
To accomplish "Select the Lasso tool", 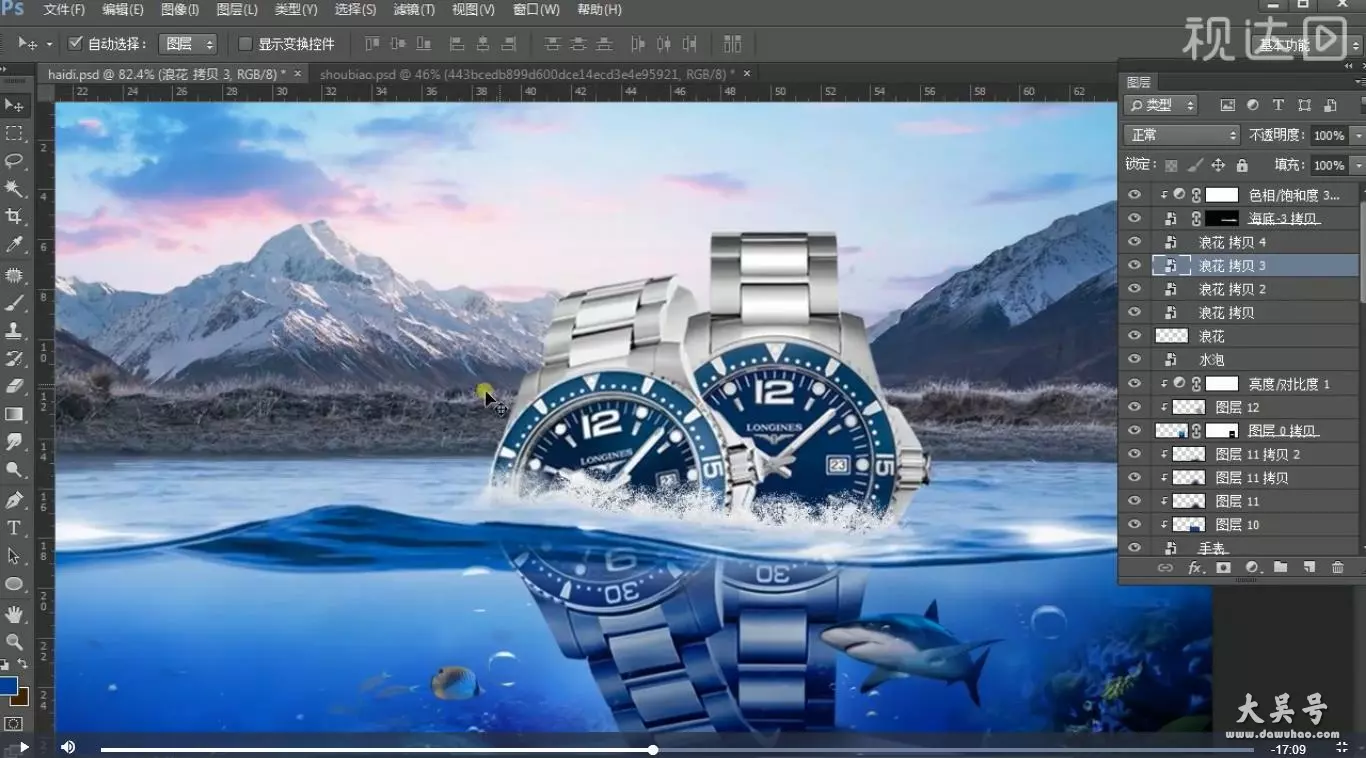I will (x=14, y=161).
